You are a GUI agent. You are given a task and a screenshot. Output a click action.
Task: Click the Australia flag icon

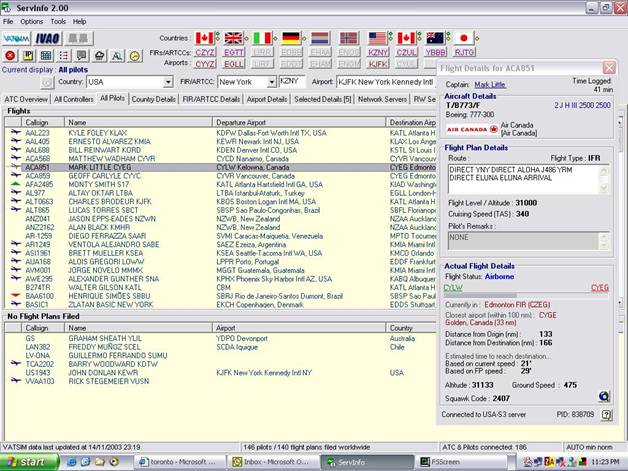[436, 37]
